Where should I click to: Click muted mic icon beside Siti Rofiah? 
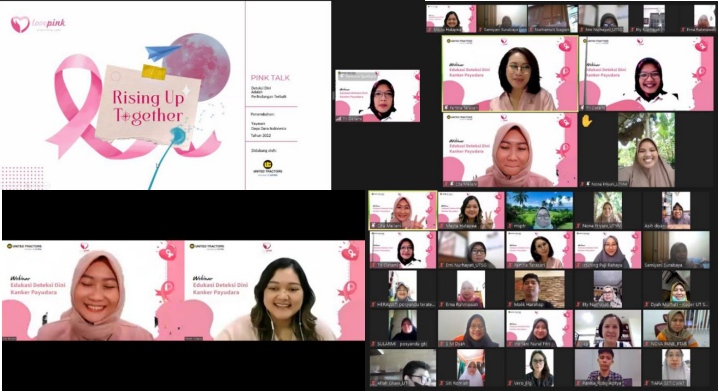[x=442, y=383]
